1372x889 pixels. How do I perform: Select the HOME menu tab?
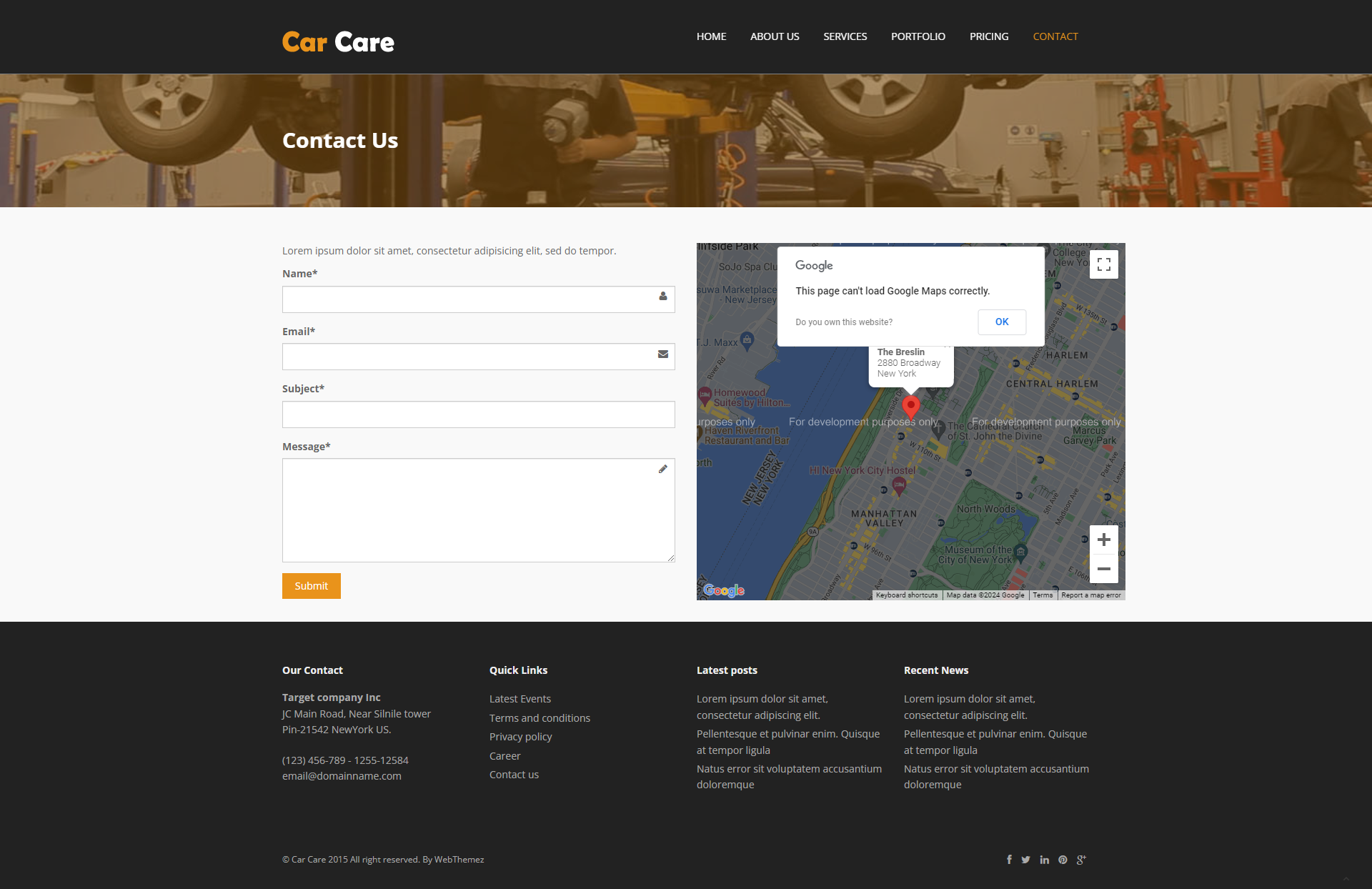[x=711, y=36]
